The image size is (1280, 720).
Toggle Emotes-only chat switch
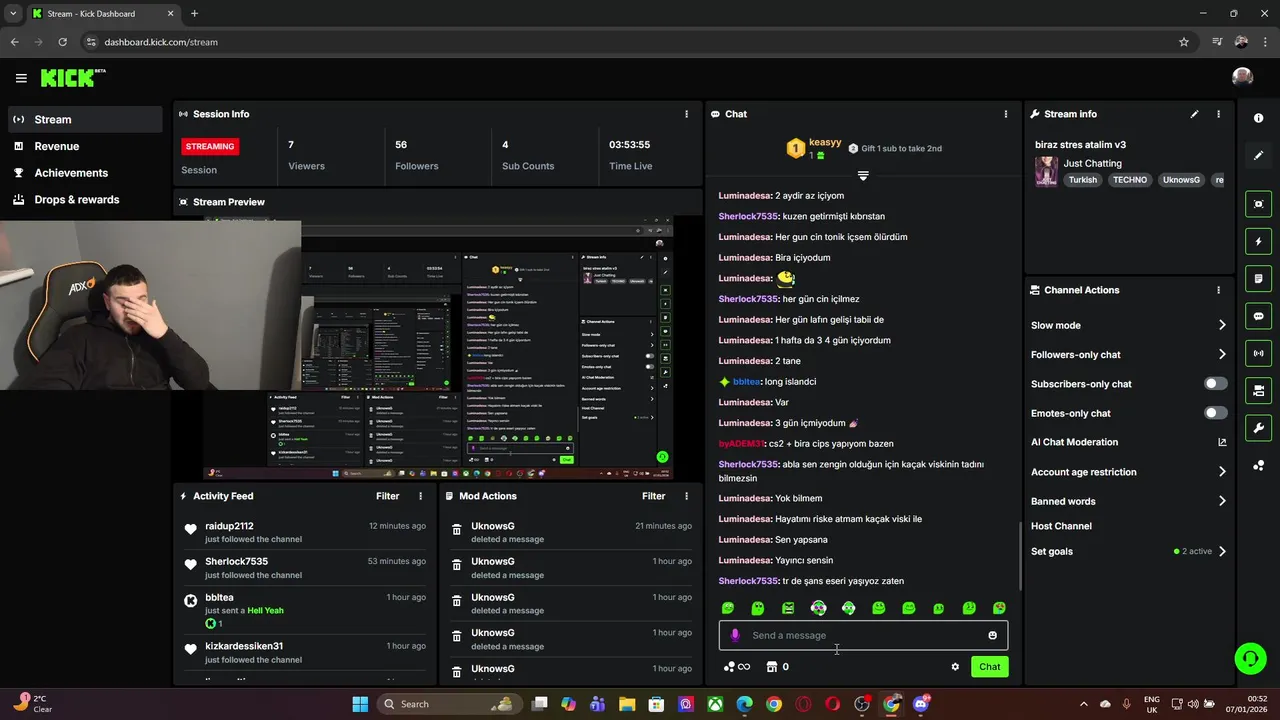pos(1216,413)
